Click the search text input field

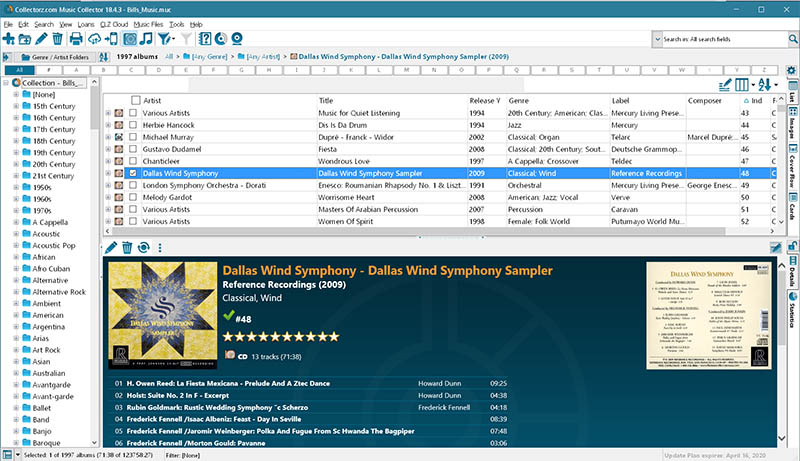[724, 39]
